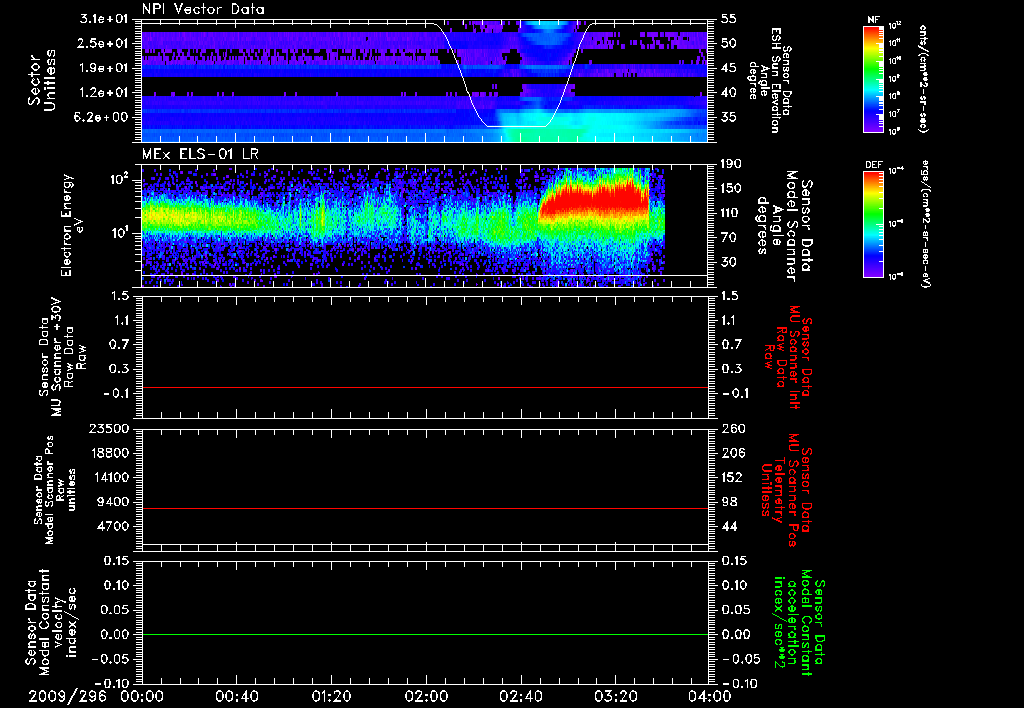This screenshot has width=1024, height=708.
Task: Click the 00:00 time tick label
Action: (142, 697)
